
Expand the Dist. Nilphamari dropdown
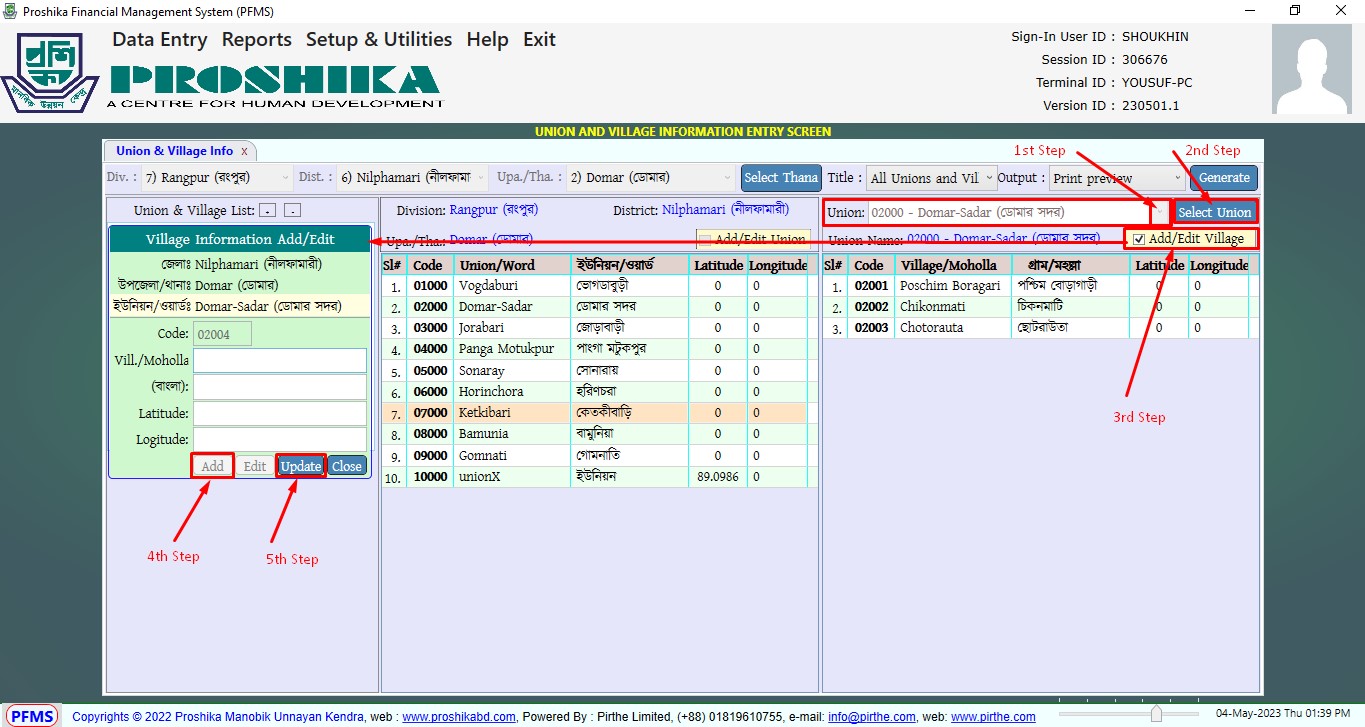point(480,178)
